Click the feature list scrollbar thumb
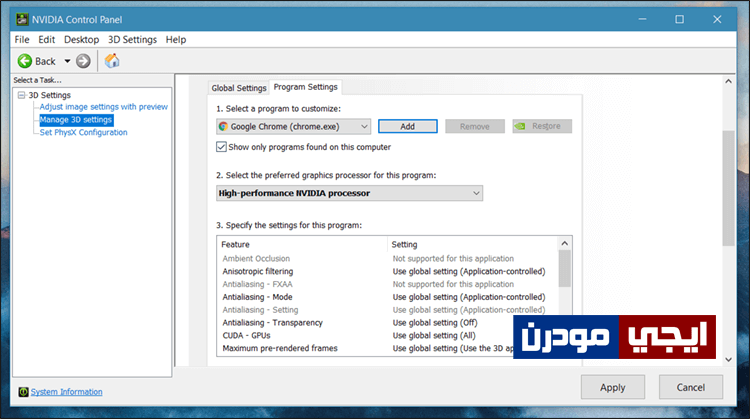 click(565, 268)
